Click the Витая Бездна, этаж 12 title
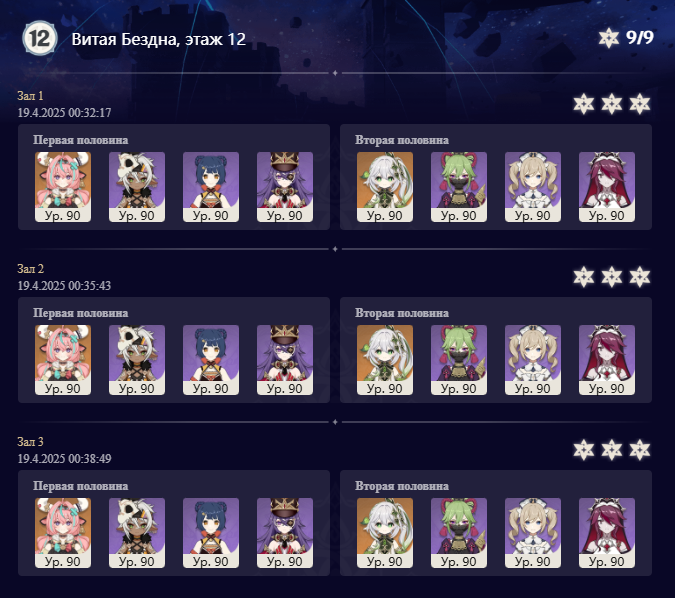This screenshot has width=675, height=598. [x=158, y=39]
